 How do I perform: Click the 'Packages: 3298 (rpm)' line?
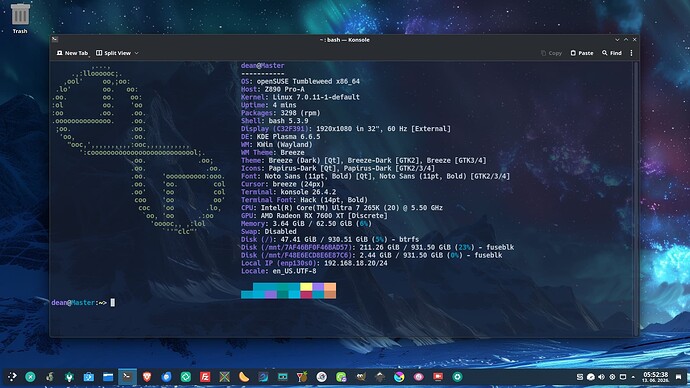pos(280,113)
